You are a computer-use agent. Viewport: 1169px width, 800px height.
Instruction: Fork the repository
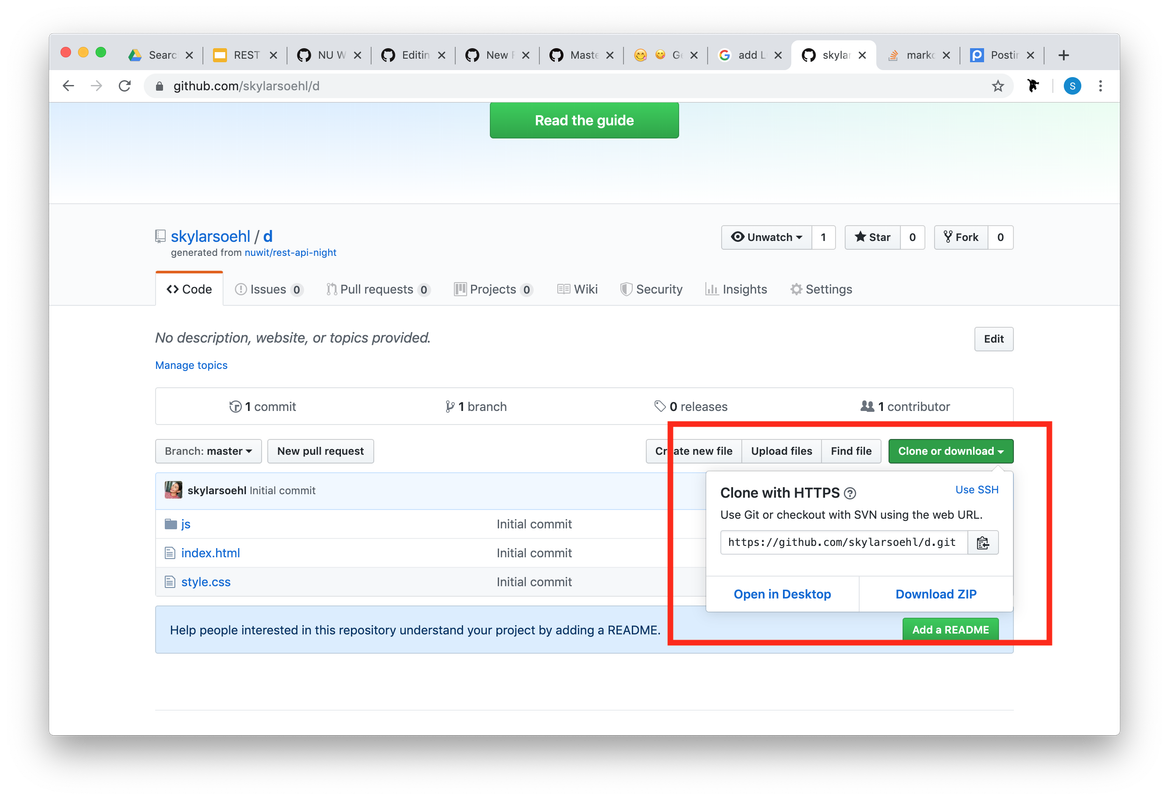point(961,237)
